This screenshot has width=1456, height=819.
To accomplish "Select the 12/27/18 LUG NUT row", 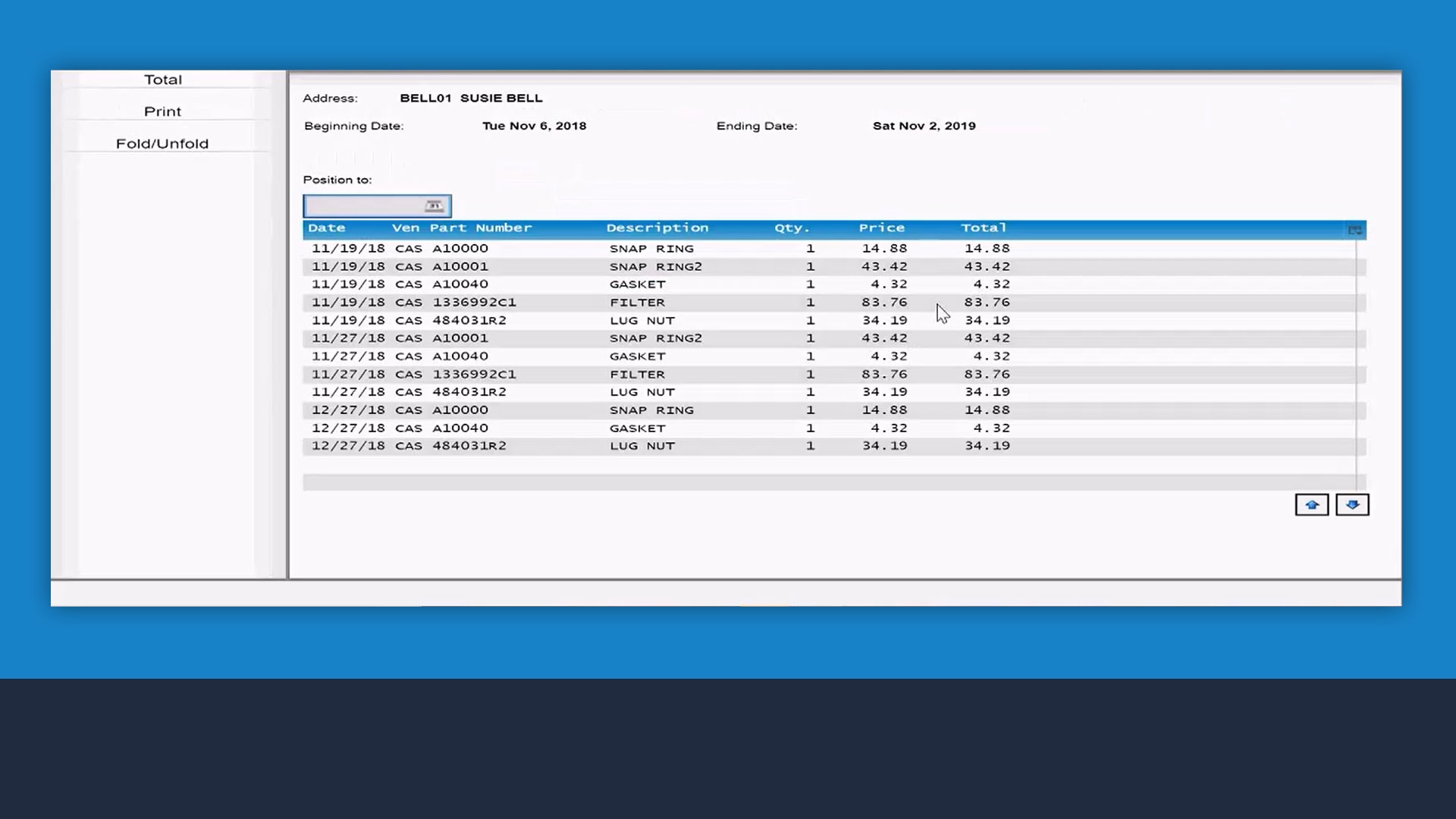I will [x=652, y=446].
